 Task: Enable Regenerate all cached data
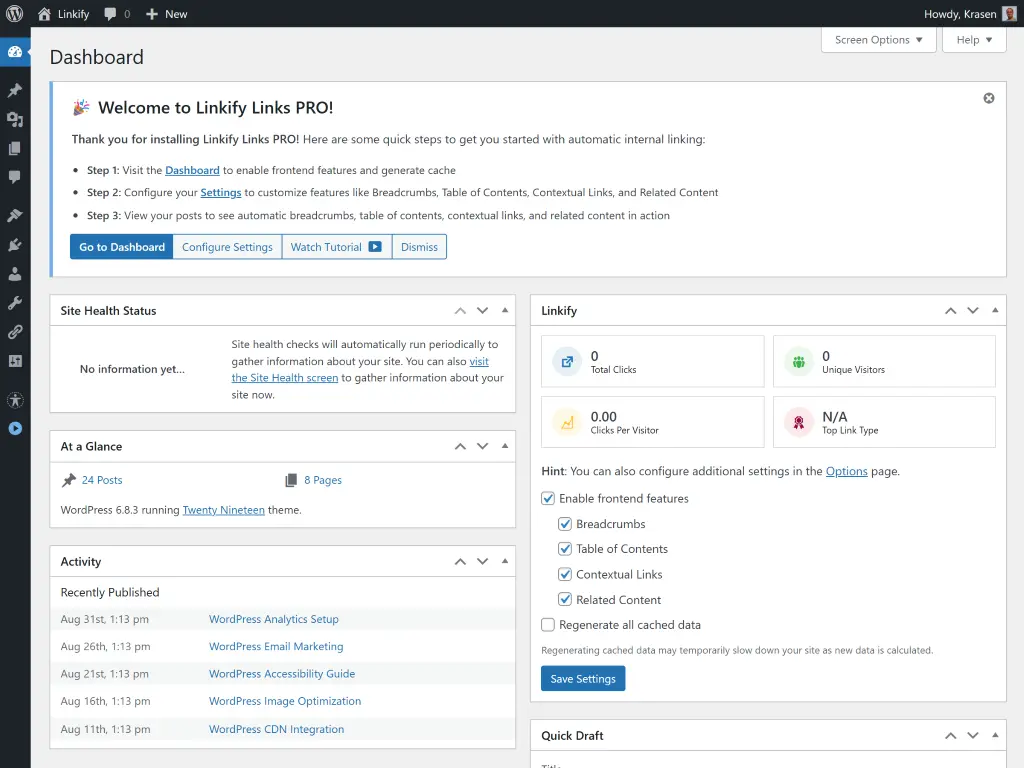pyautogui.click(x=548, y=624)
